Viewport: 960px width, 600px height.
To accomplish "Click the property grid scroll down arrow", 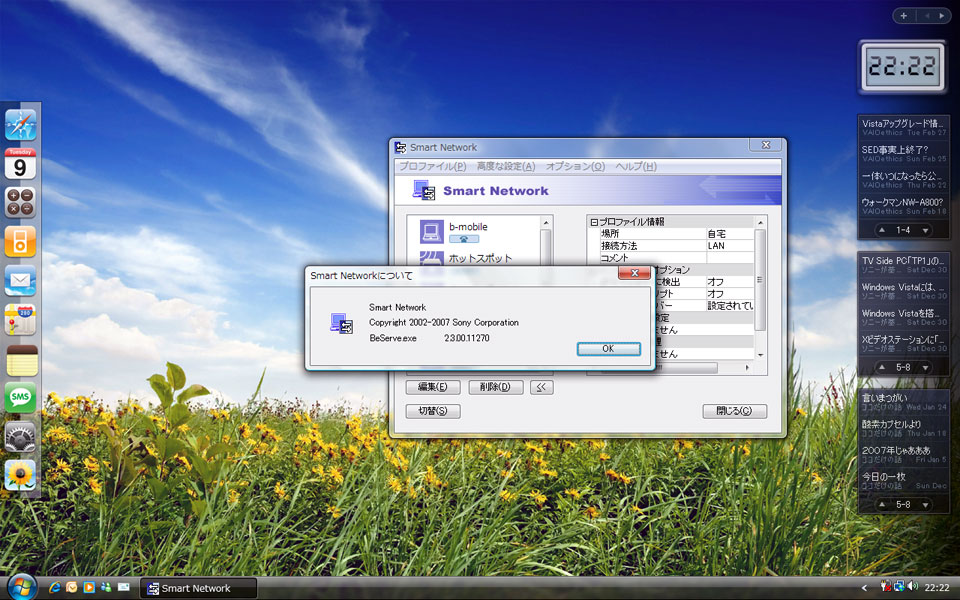I will click(x=760, y=354).
